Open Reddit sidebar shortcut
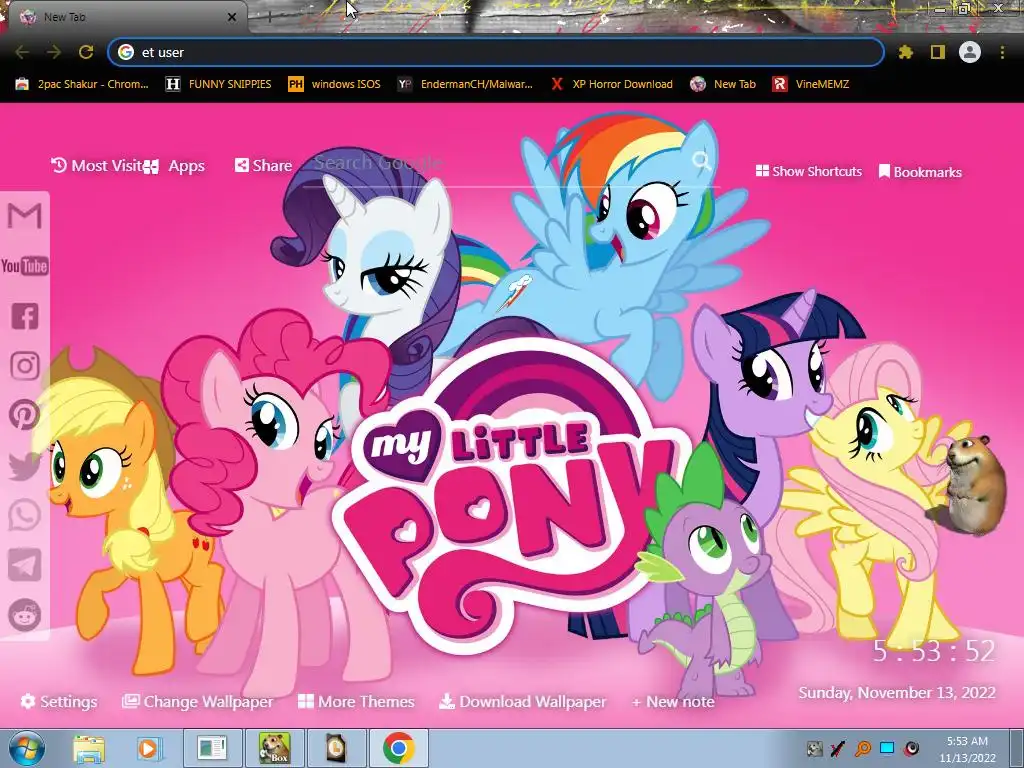Screen dimensions: 1024x768 click(x=25, y=615)
